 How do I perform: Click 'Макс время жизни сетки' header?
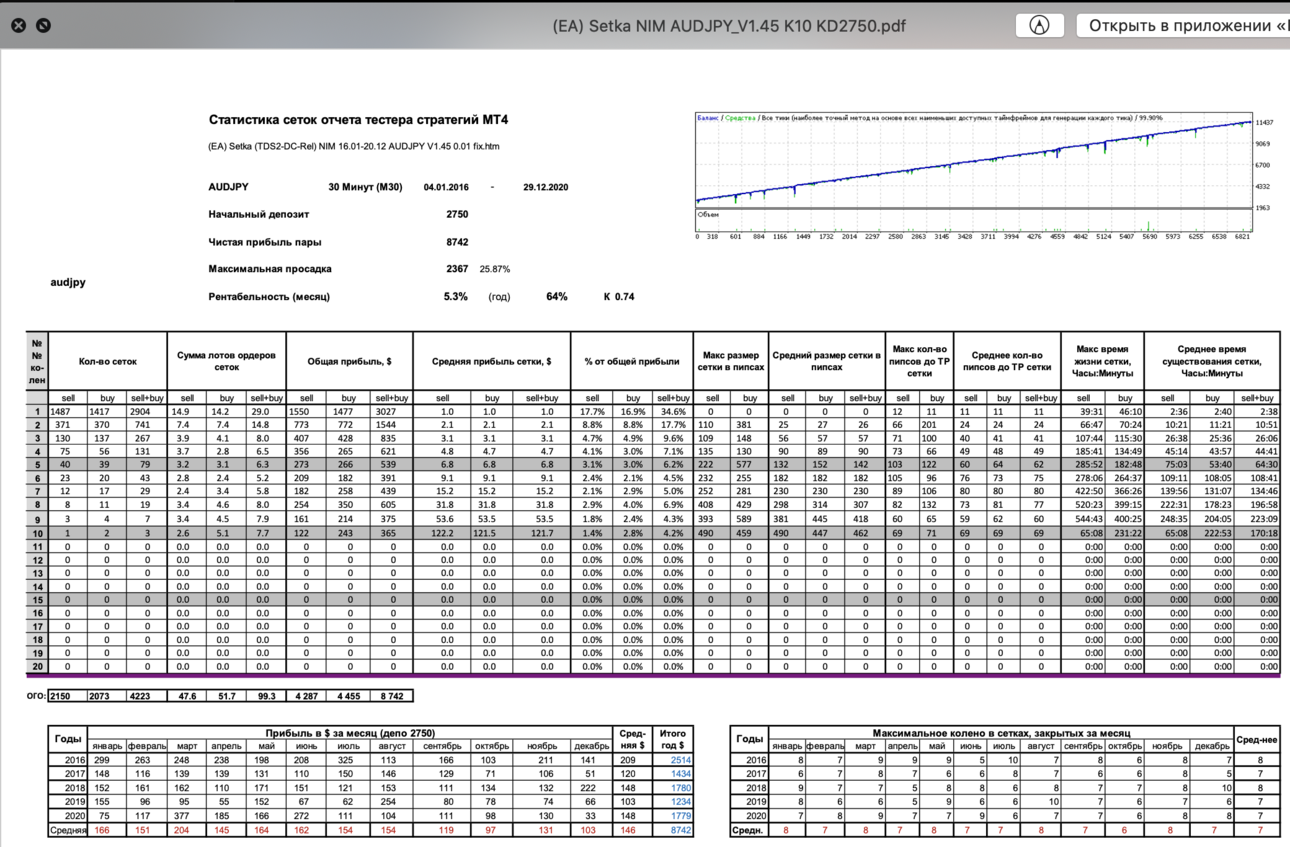coord(1103,361)
